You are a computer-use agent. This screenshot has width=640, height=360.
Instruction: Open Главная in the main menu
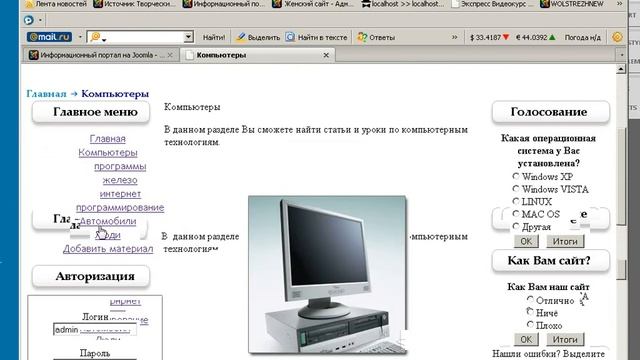coord(107,139)
